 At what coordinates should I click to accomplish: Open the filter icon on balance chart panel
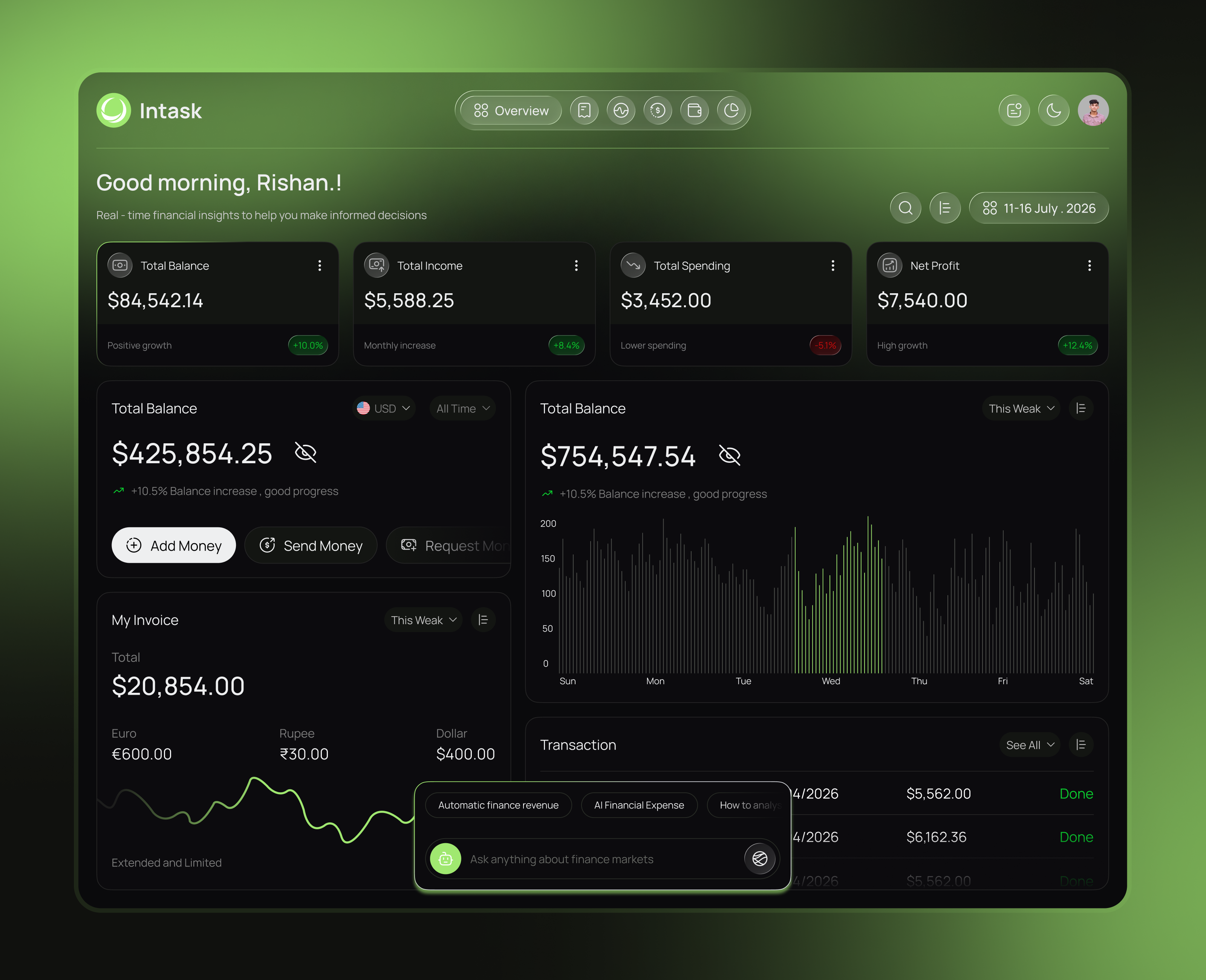pyautogui.click(x=1081, y=408)
